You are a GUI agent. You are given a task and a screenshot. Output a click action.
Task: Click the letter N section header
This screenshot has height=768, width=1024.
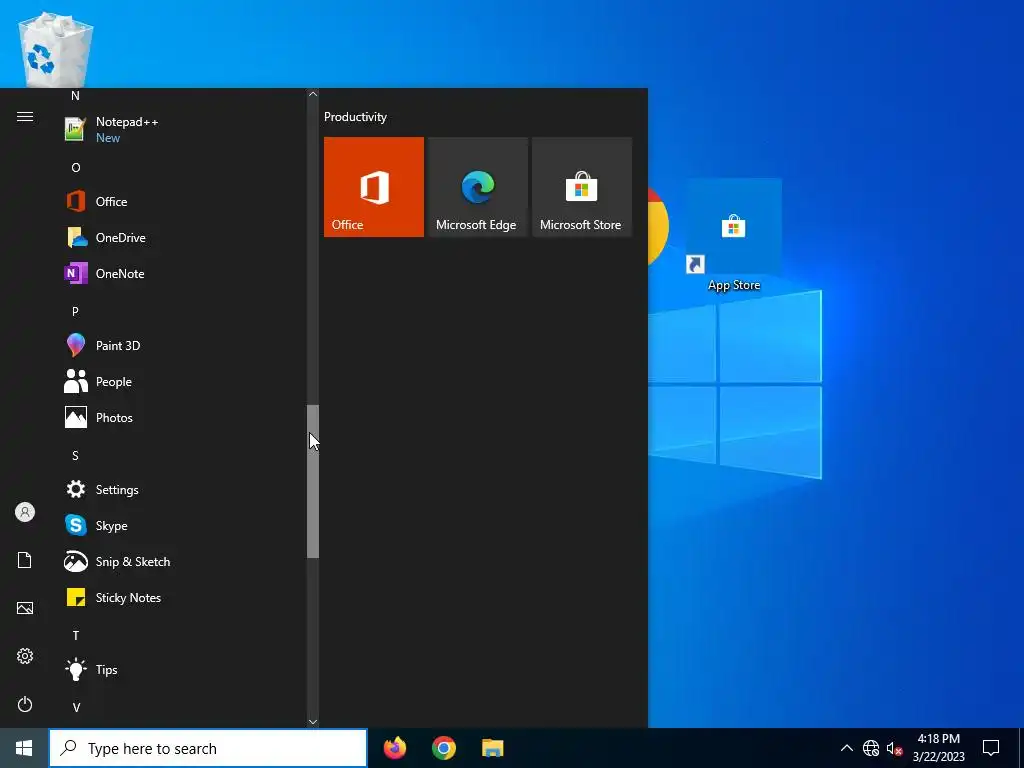click(75, 96)
